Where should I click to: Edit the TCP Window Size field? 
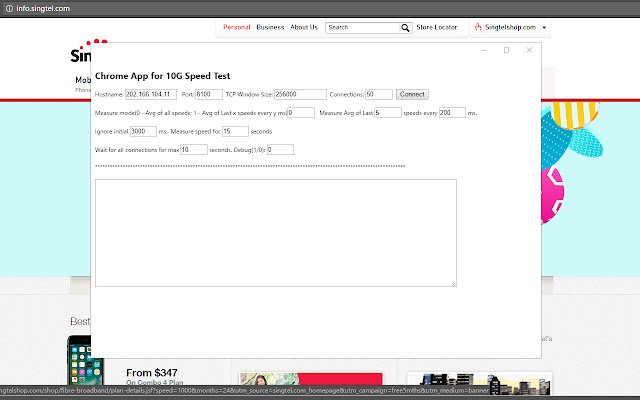(300, 94)
